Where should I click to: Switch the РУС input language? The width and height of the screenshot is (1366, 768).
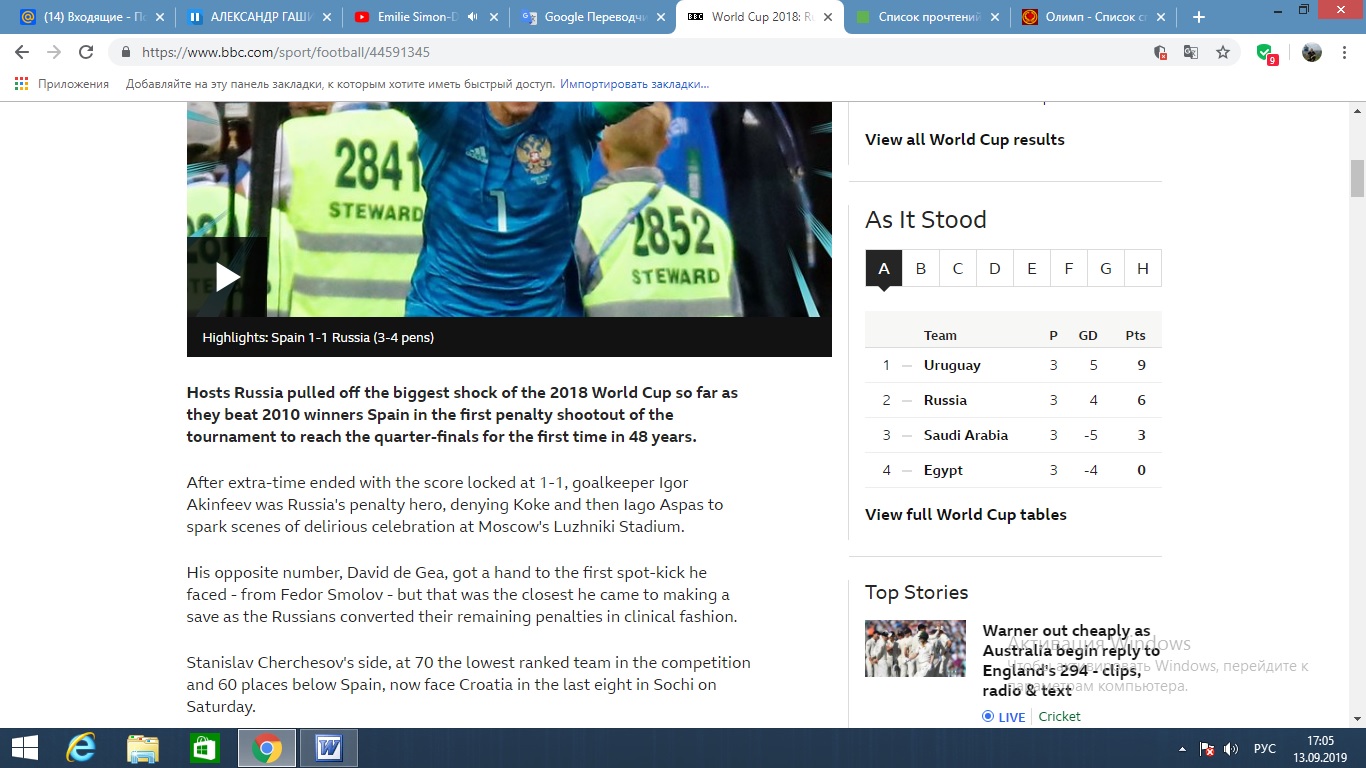tap(1265, 748)
